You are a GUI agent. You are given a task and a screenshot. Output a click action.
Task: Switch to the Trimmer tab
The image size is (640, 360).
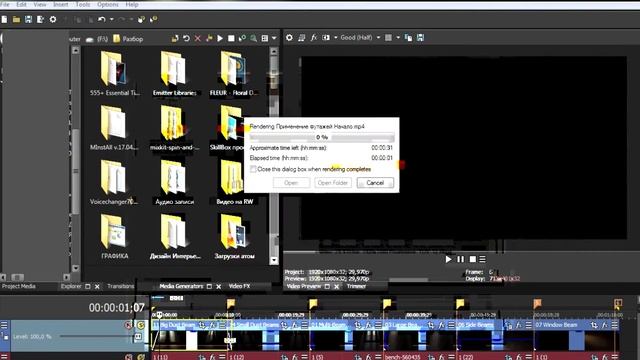356,287
